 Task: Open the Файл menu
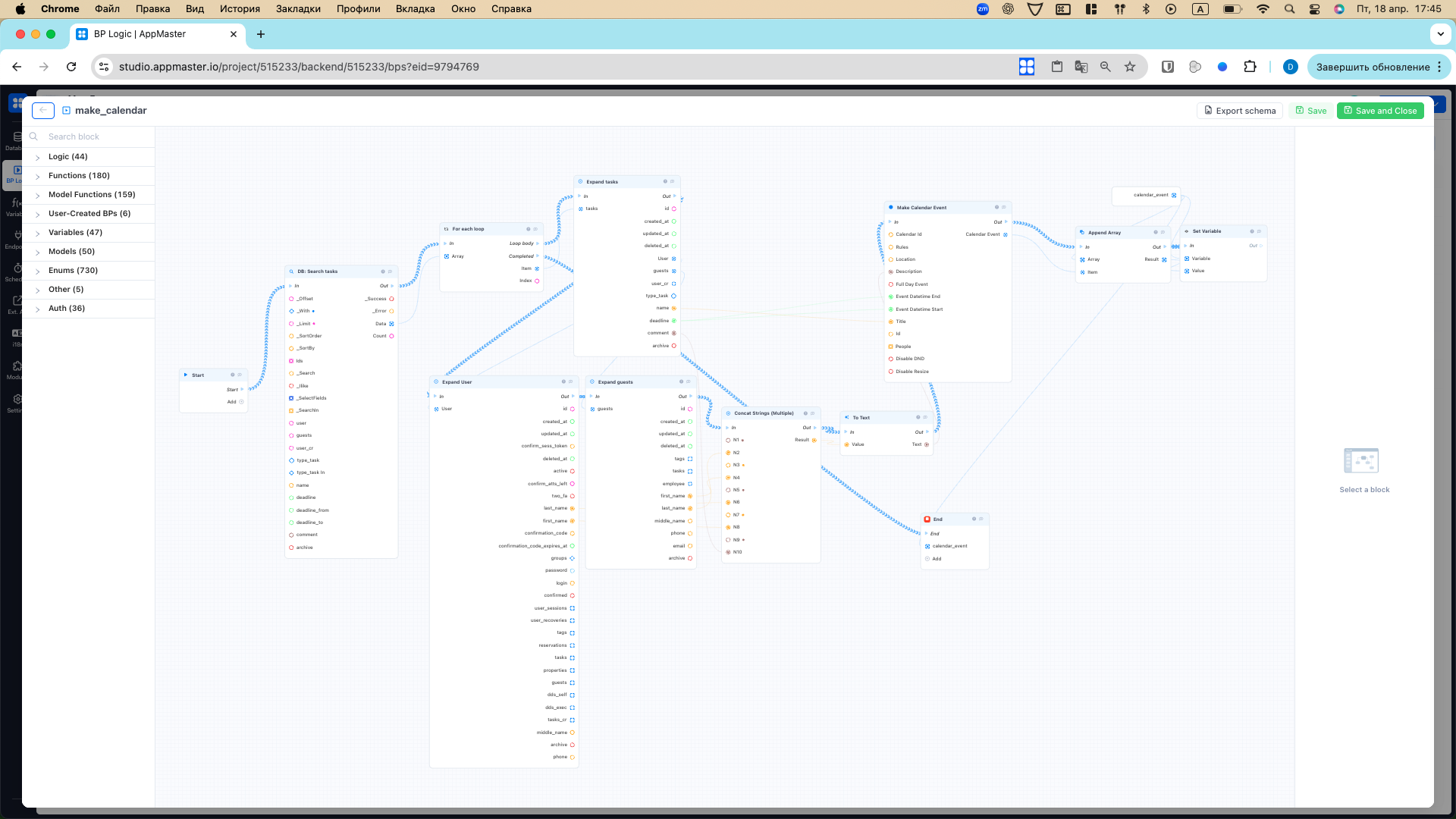[107, 9]
